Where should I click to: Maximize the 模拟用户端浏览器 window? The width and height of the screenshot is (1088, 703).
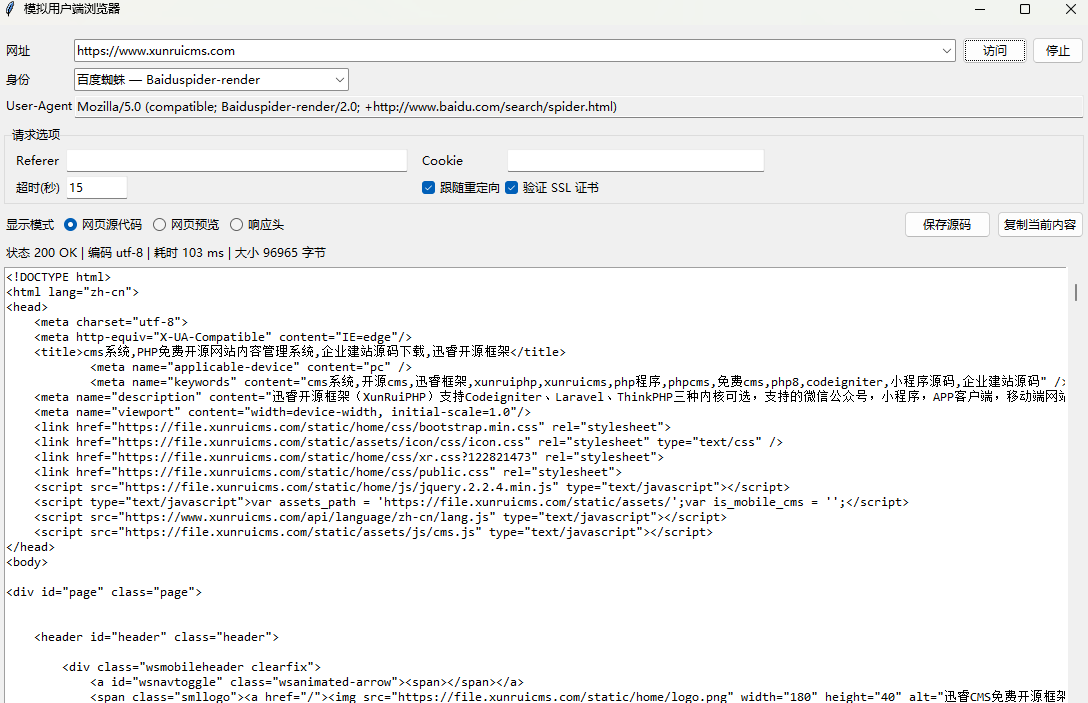(x=1025, y=9)
